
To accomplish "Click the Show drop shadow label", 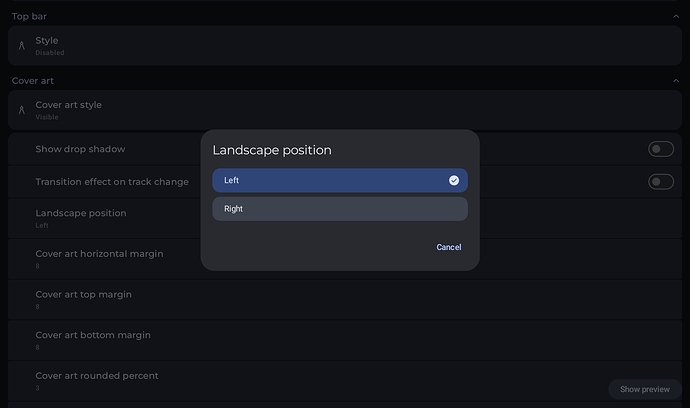I will (80, 149).
